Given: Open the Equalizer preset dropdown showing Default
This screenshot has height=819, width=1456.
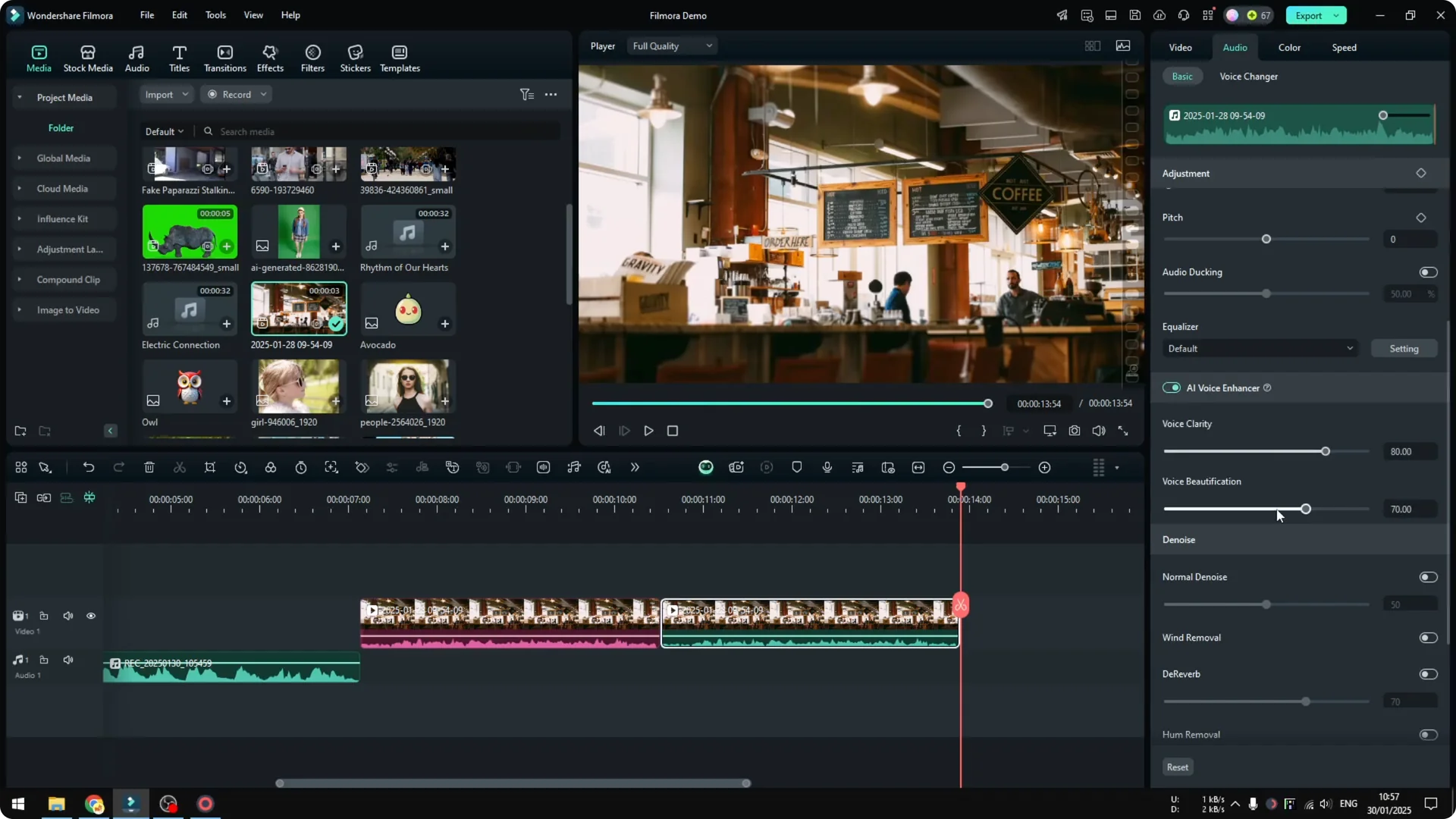Looking at the screenshot, I should (1259, 348).
